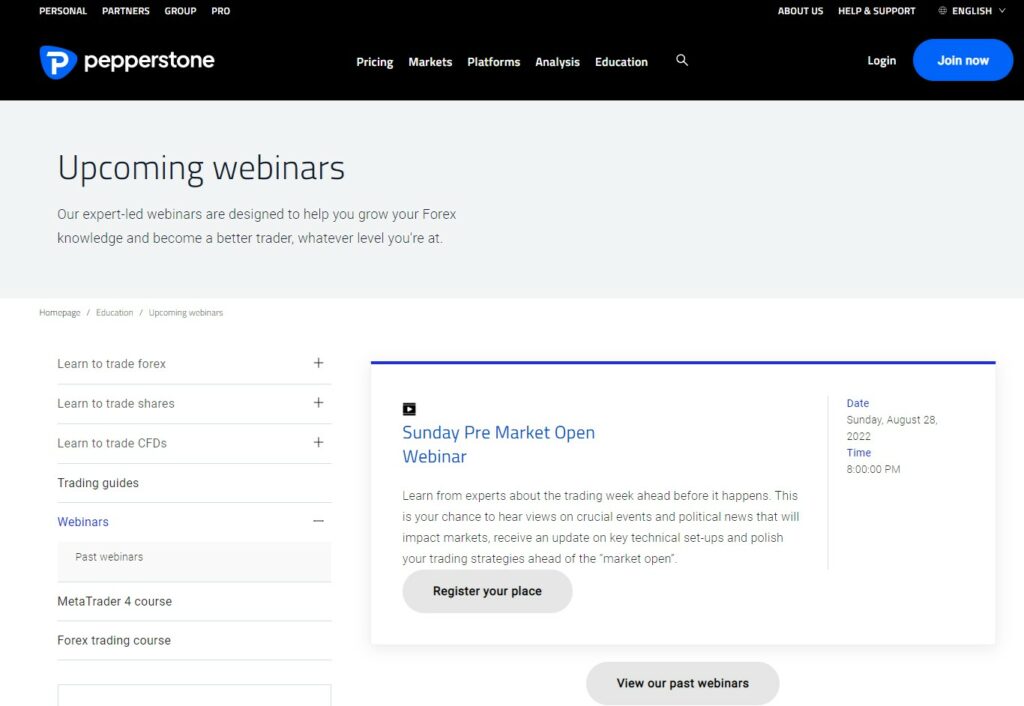Open the Education menu
This screenshot has height=706, width=1024.
tap(621, 62)
